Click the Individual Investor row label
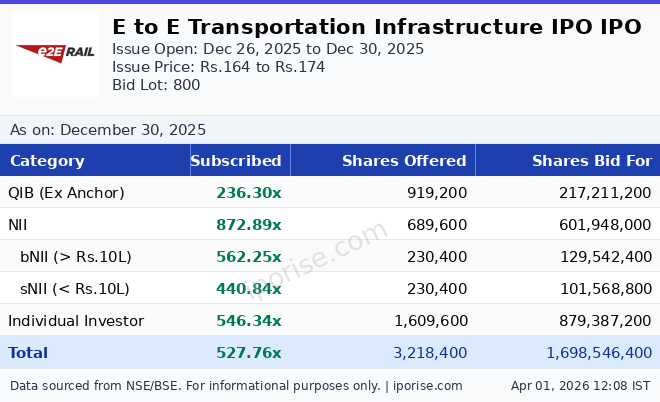The image size is (660, 402). tap(76, 321)
